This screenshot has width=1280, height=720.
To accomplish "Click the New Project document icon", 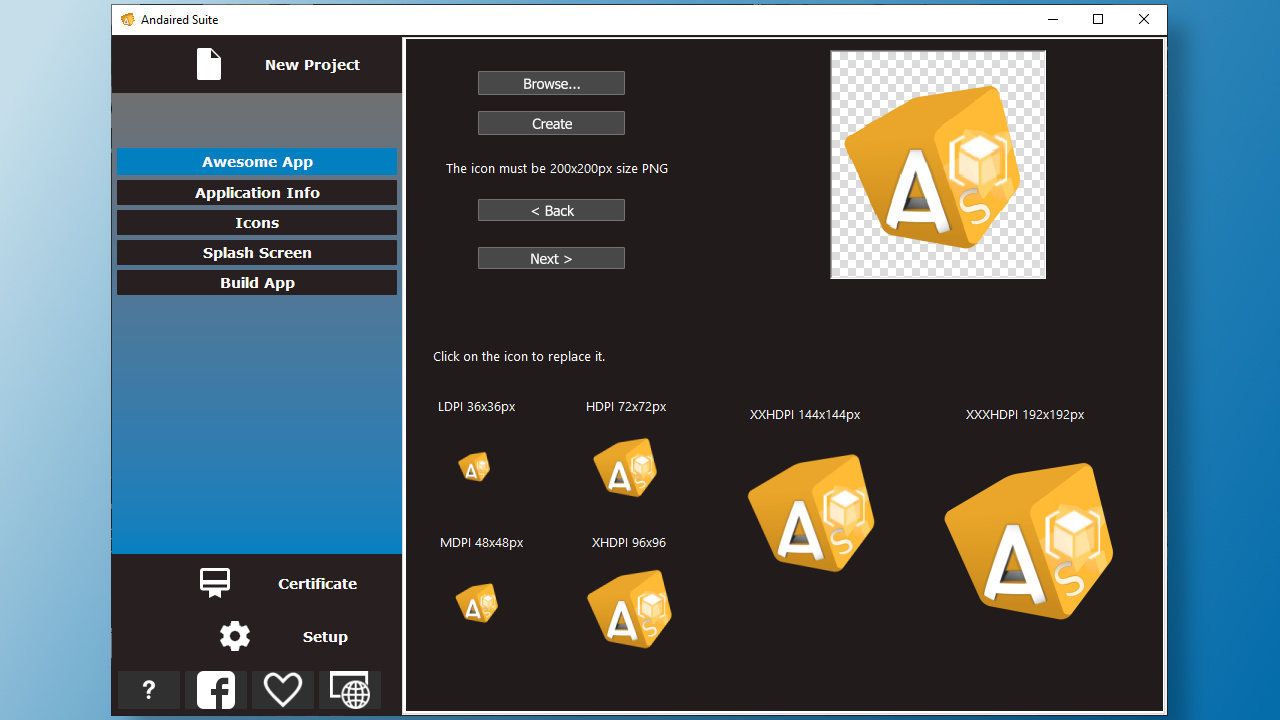I will (x=209, y=64).
